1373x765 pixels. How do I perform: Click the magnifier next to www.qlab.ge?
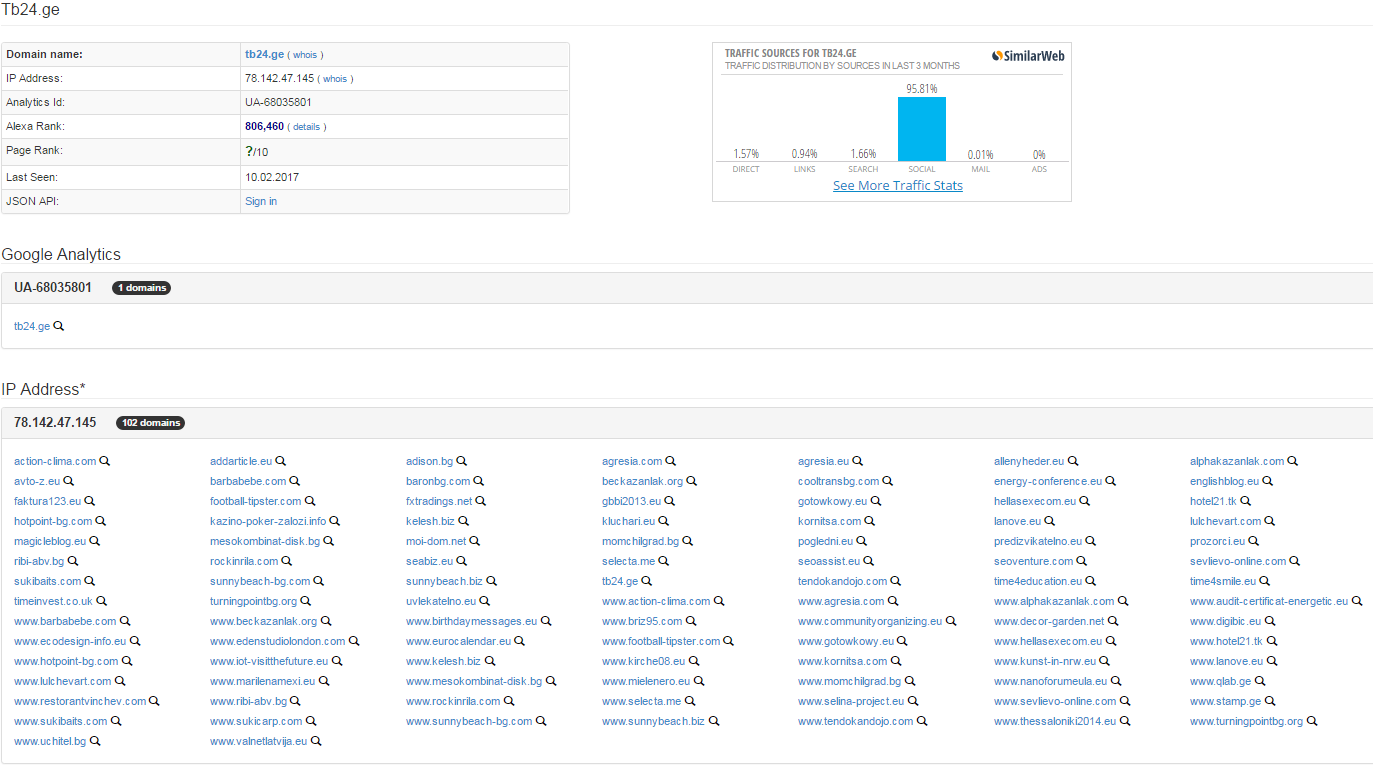(1260, 681)
